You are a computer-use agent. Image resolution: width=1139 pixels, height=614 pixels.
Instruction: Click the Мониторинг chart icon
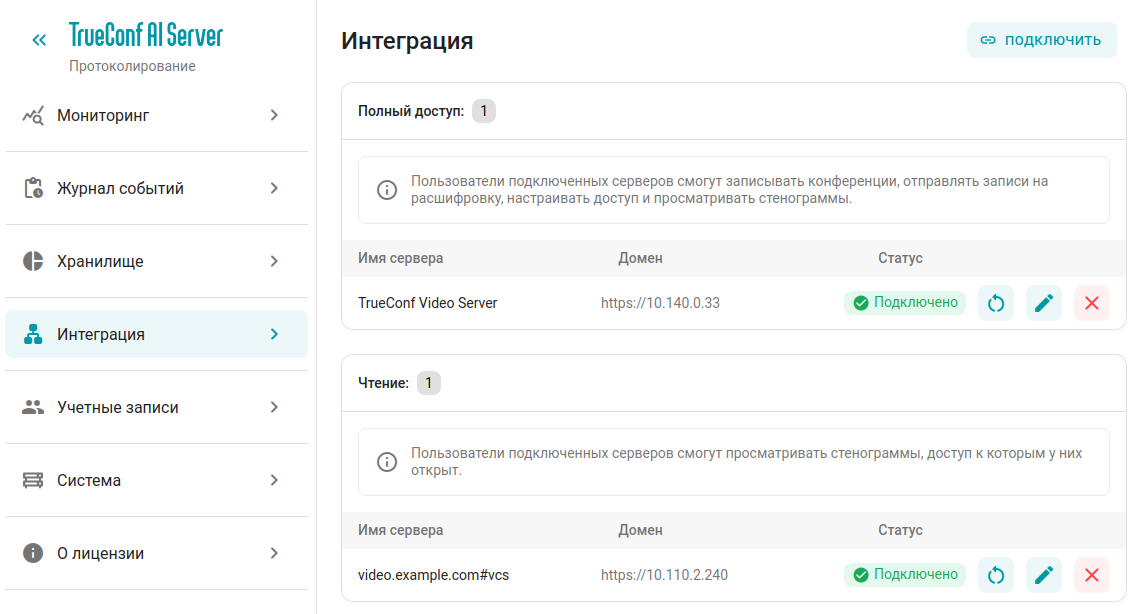(x=33, y=116)
